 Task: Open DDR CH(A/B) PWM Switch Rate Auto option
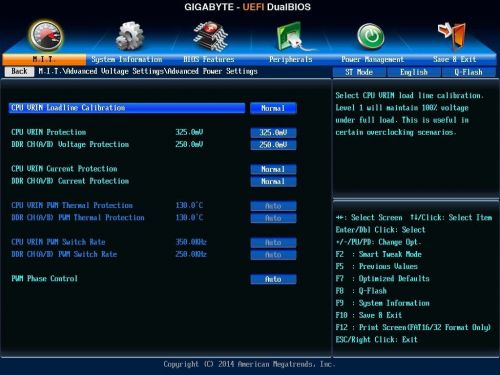(x=273, y=255)
